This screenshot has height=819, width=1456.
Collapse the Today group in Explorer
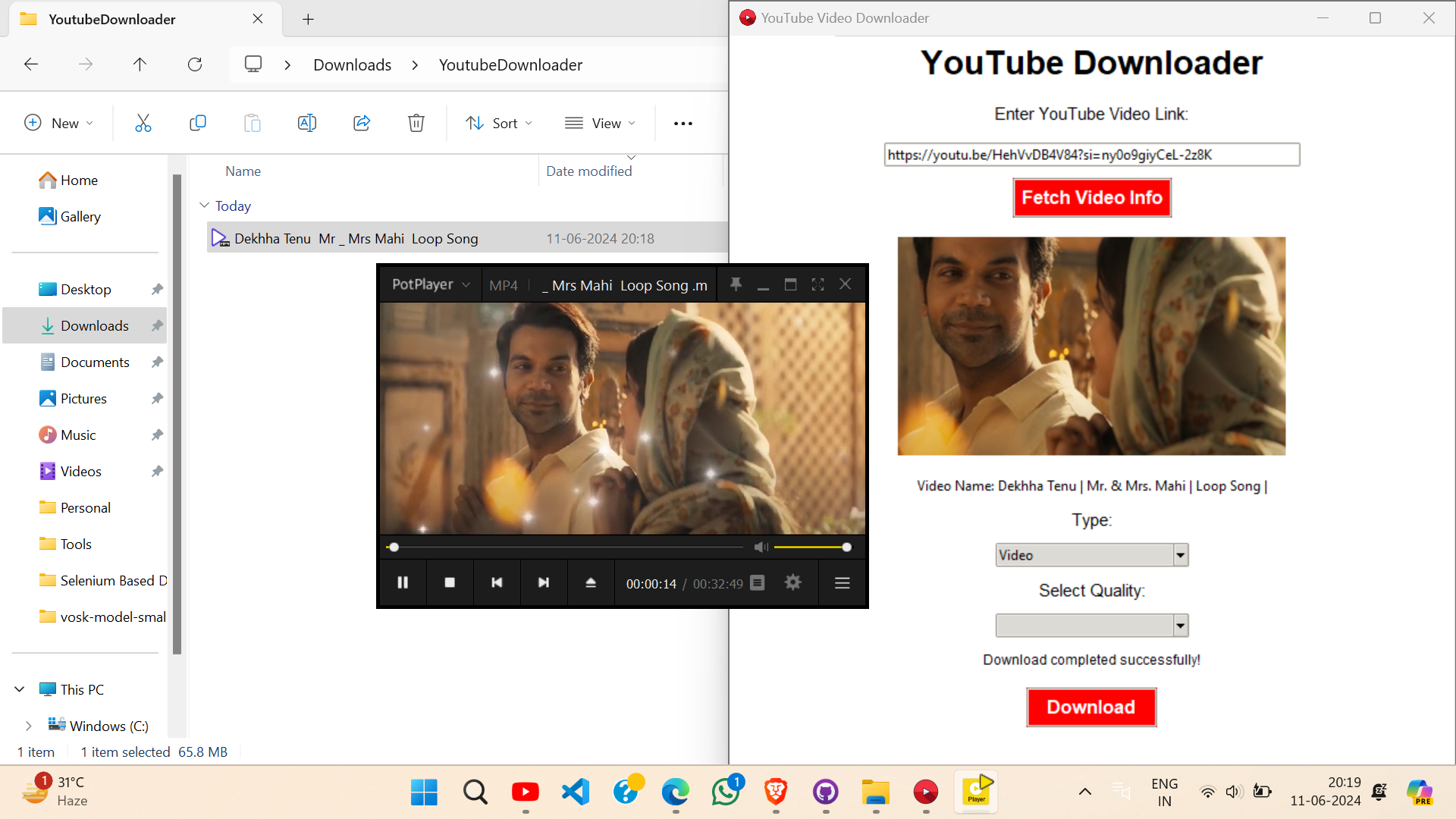(x=204, y=205)
